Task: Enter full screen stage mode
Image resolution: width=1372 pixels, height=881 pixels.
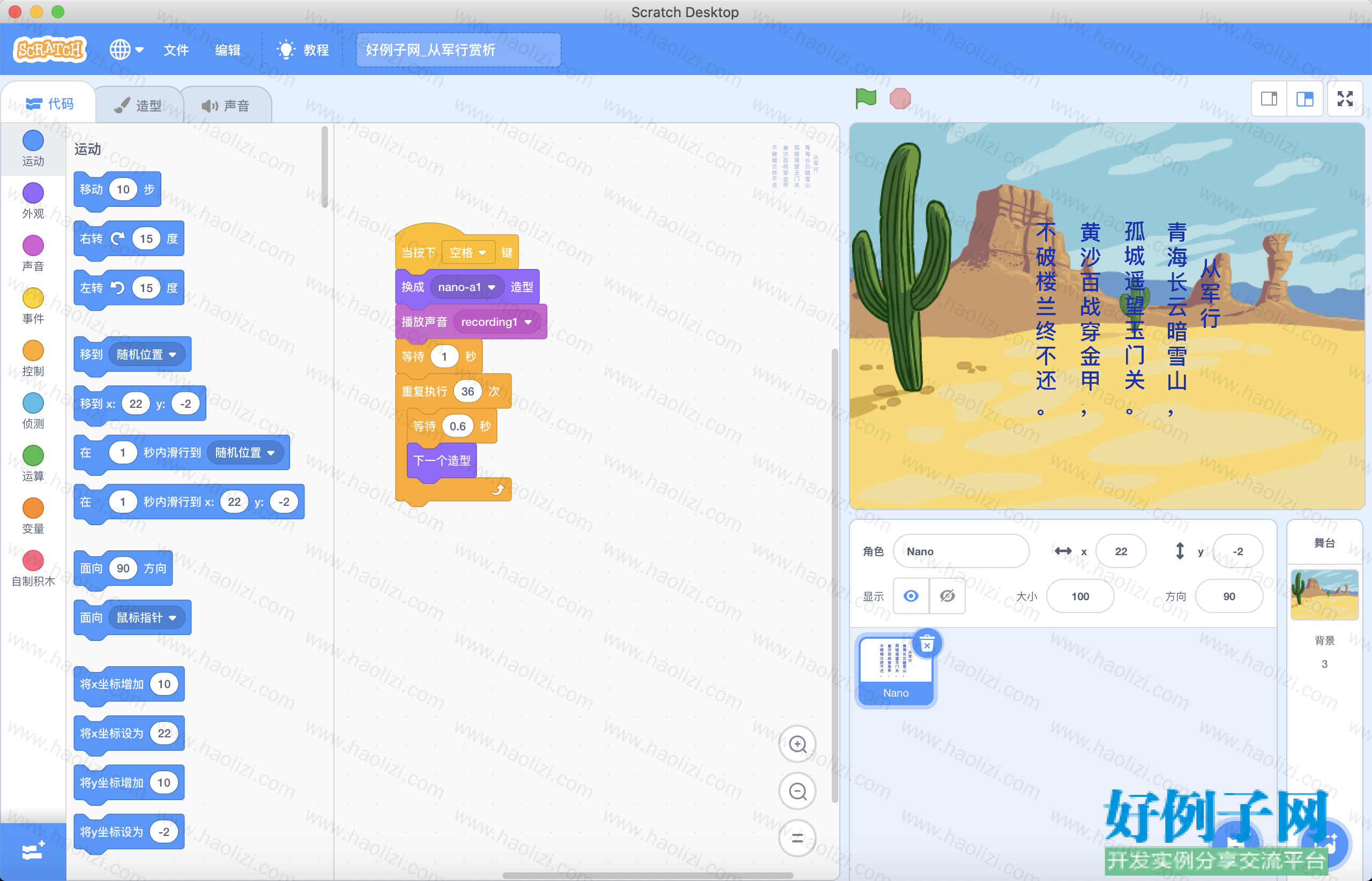Action: pyautogui.click(x=1345, y=99)
